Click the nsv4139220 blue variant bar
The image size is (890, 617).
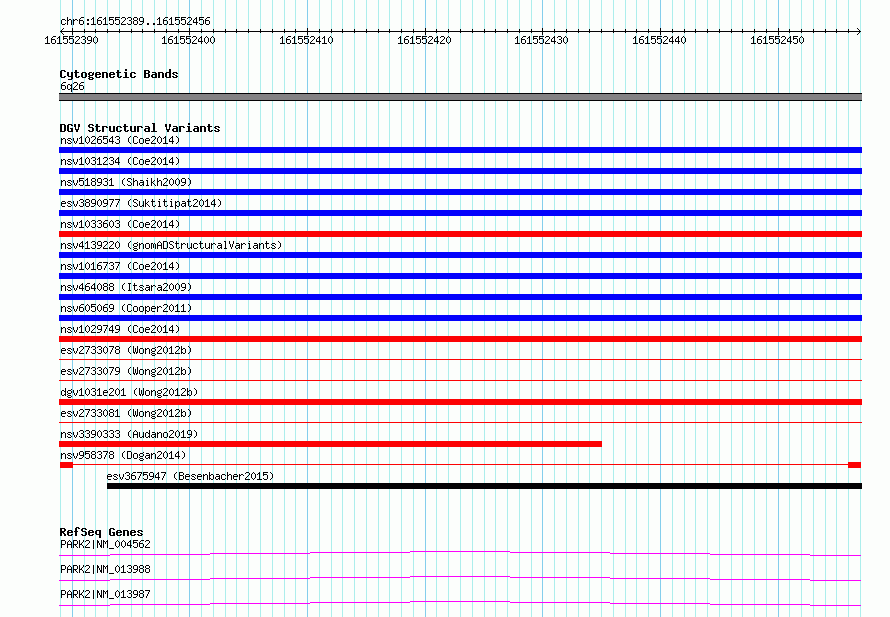click(460, 255)
